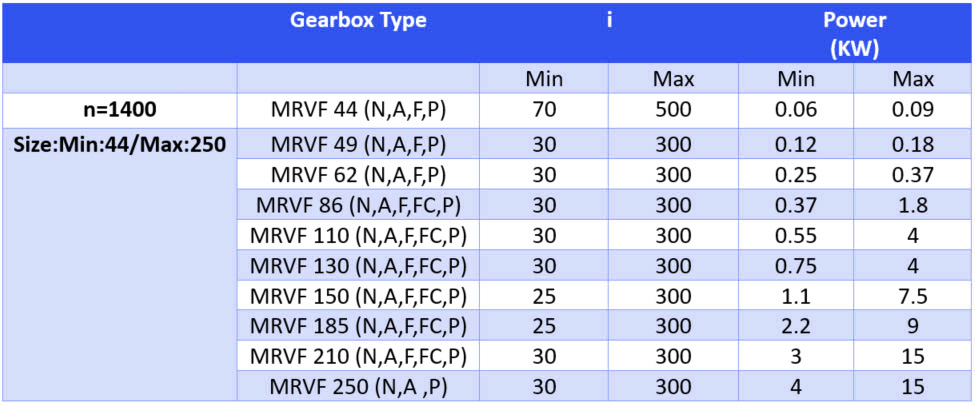
Task: Click i min "25" in MRVF 150 row
Action: (544, 296)
